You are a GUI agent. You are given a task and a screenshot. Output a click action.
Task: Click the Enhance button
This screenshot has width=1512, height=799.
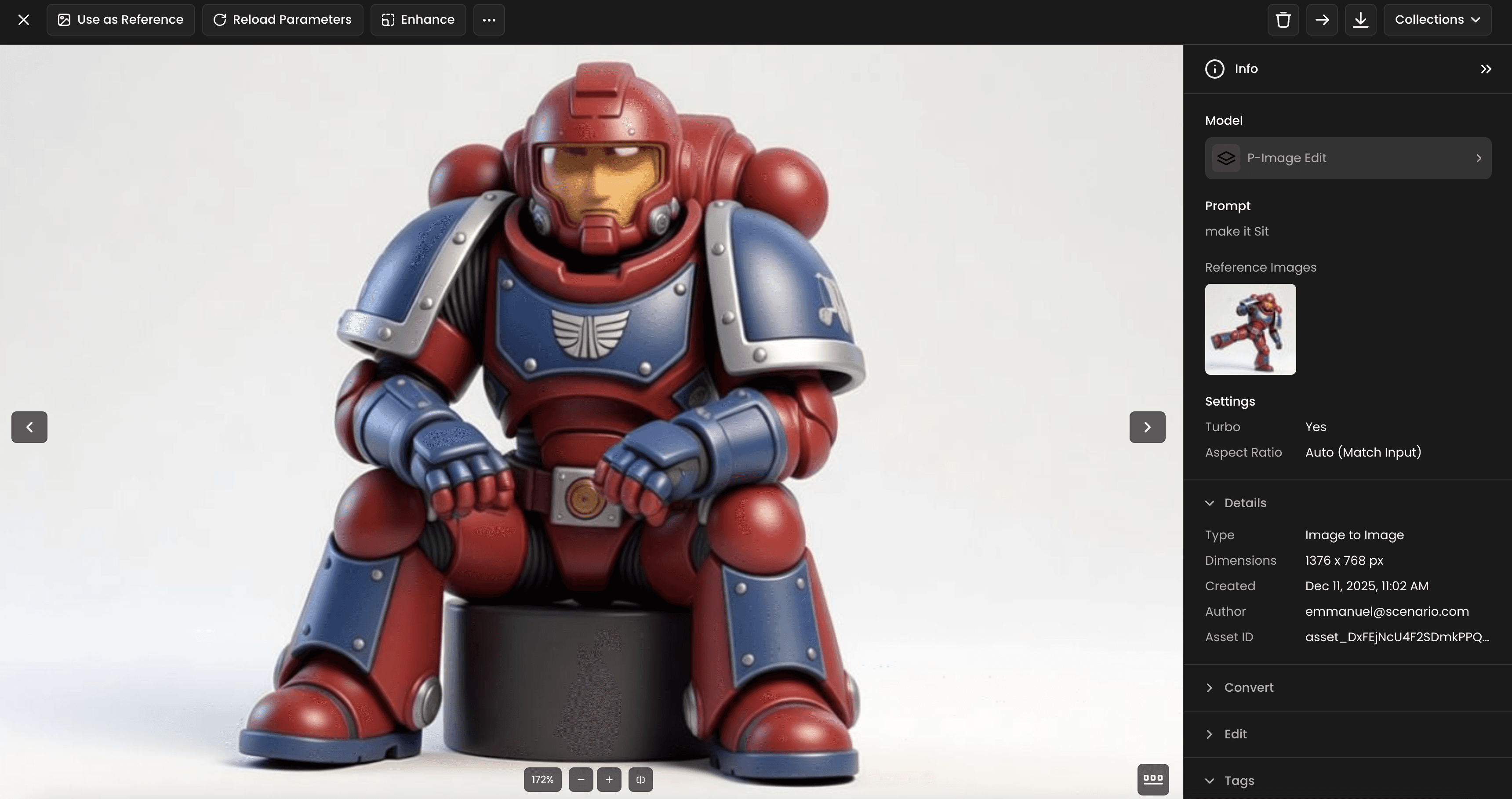click(x=418, y=20)
